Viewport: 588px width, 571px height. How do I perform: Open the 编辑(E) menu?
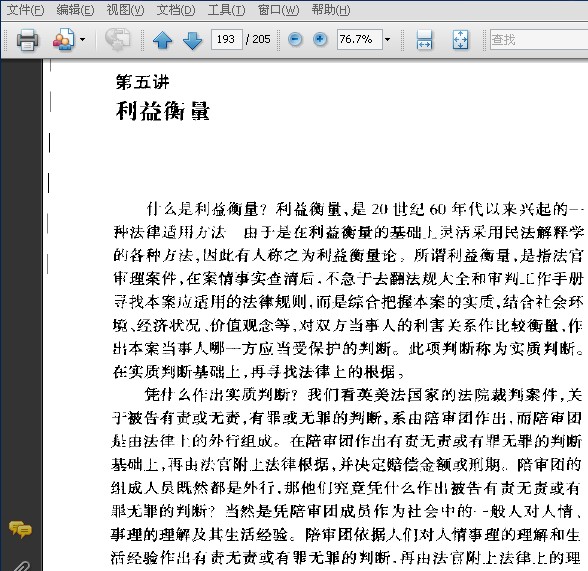pos(75,10)
